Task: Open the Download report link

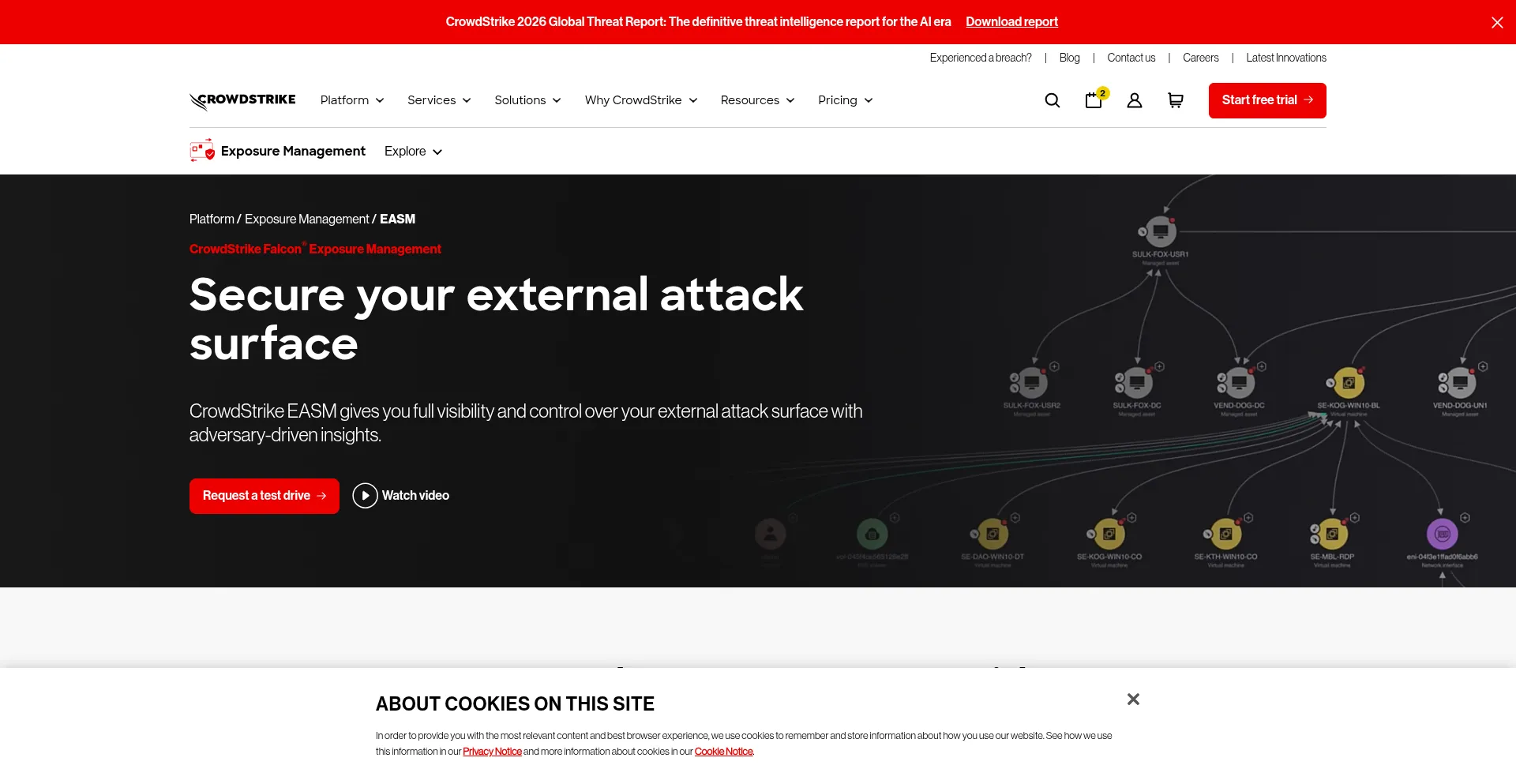Action: (x=1011, y=22)
